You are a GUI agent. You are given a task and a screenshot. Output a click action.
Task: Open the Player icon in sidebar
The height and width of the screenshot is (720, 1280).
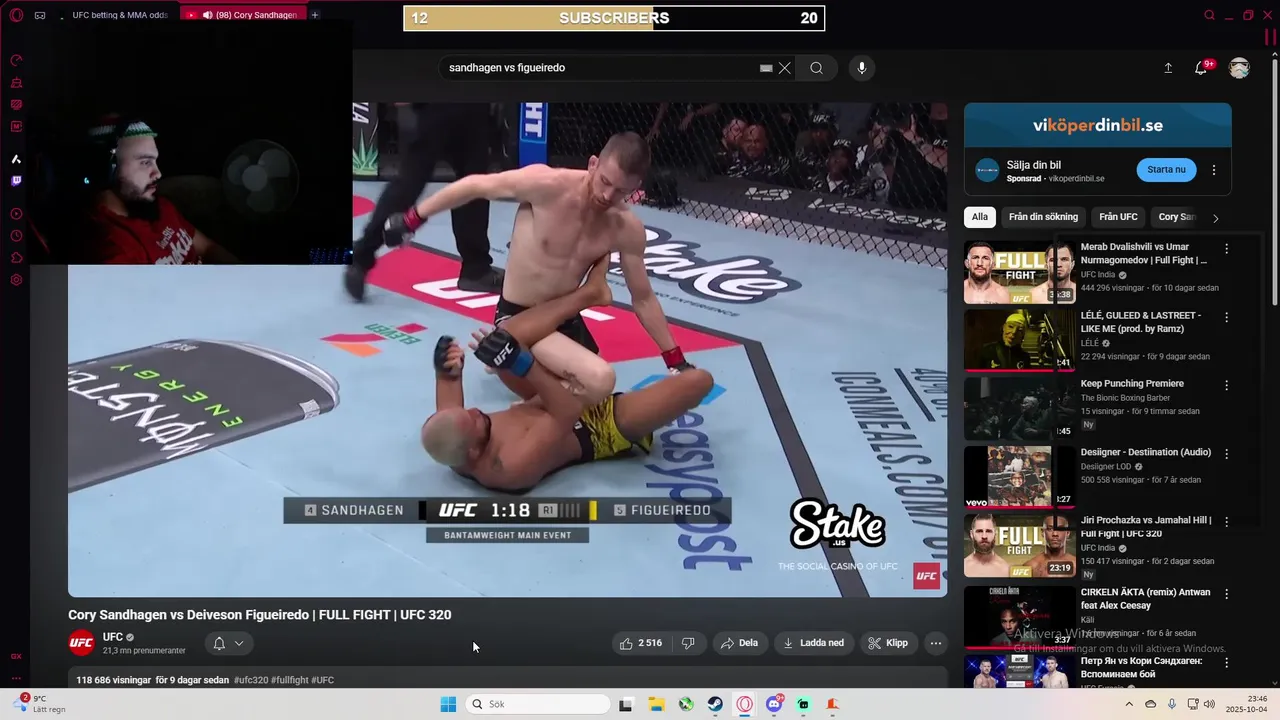[x=16, y=214]
